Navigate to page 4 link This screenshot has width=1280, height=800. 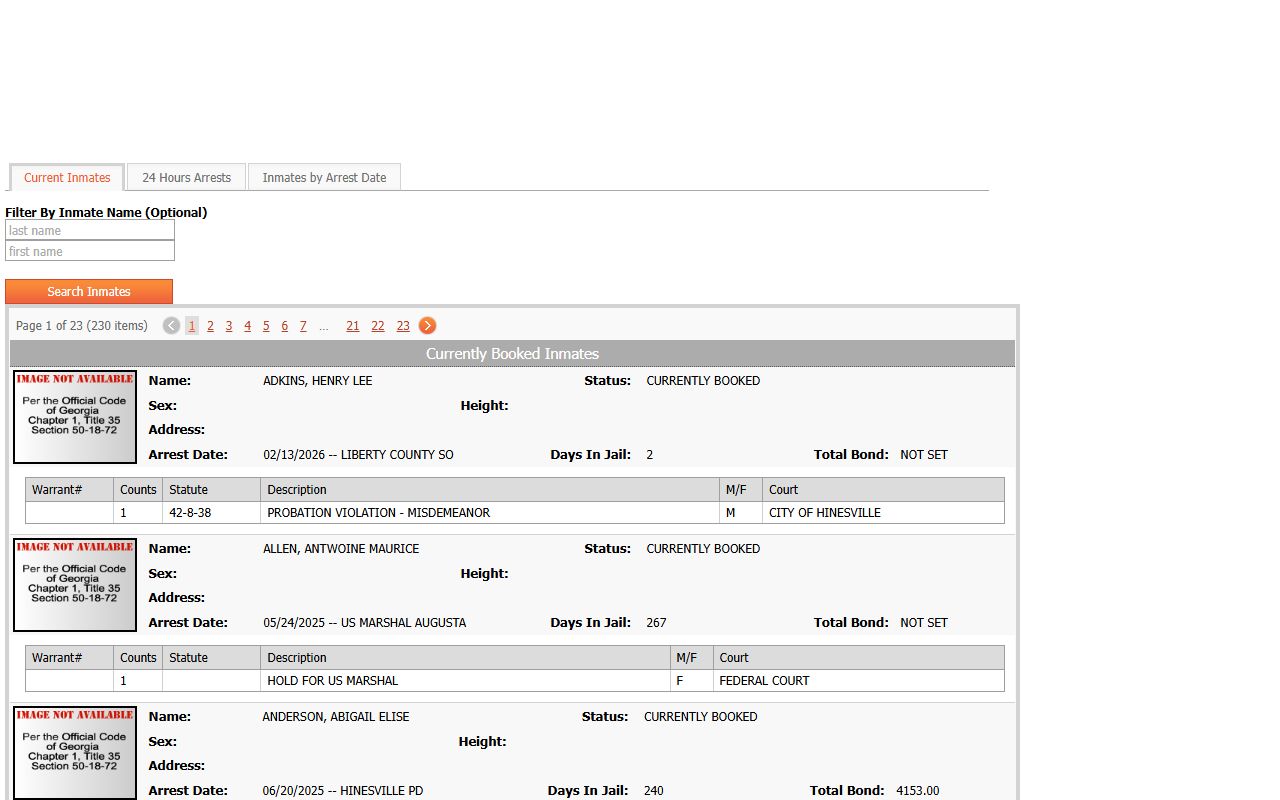[248, 326]
